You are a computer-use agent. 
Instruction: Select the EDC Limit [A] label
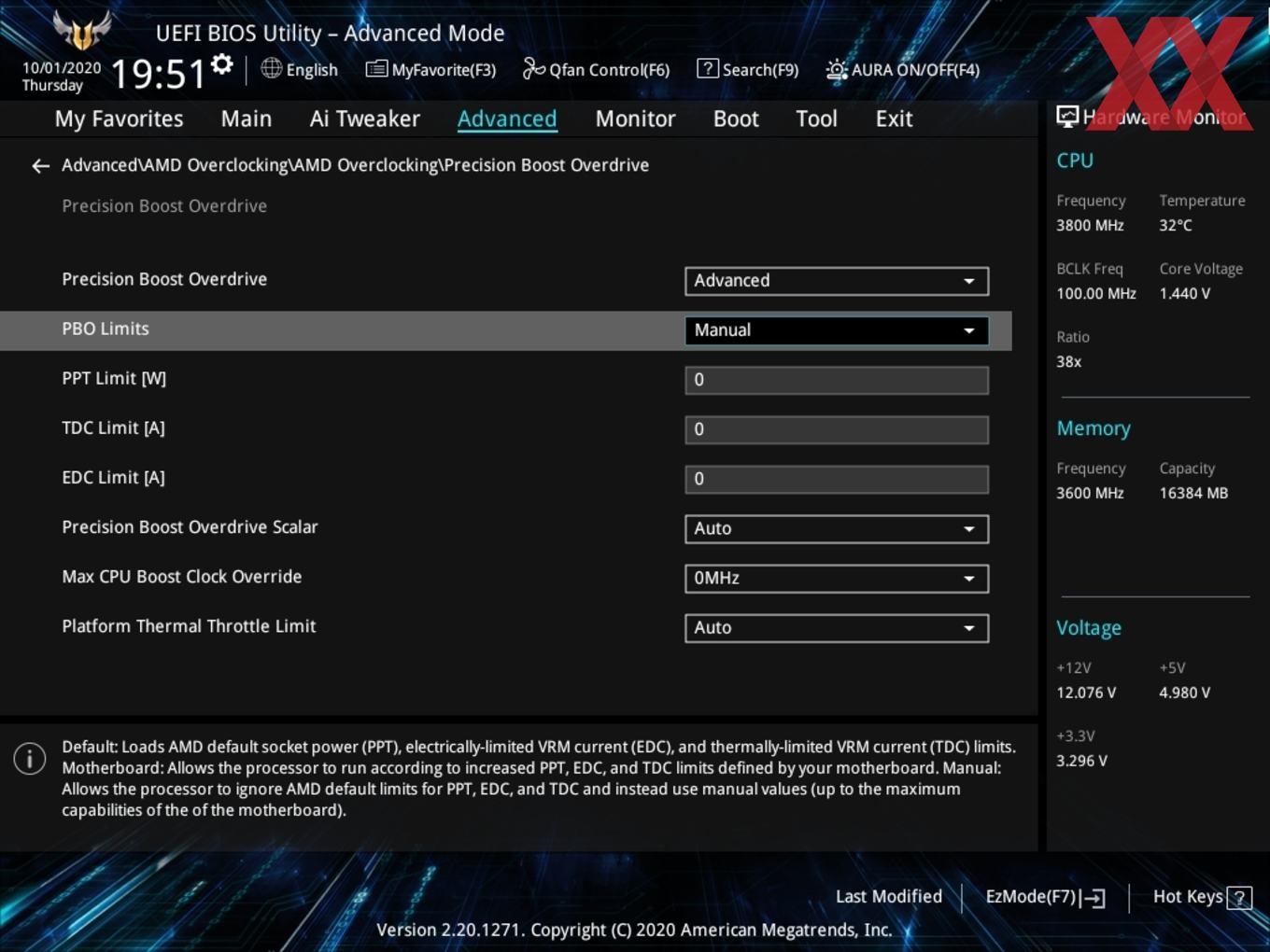(x=113, y=477)
